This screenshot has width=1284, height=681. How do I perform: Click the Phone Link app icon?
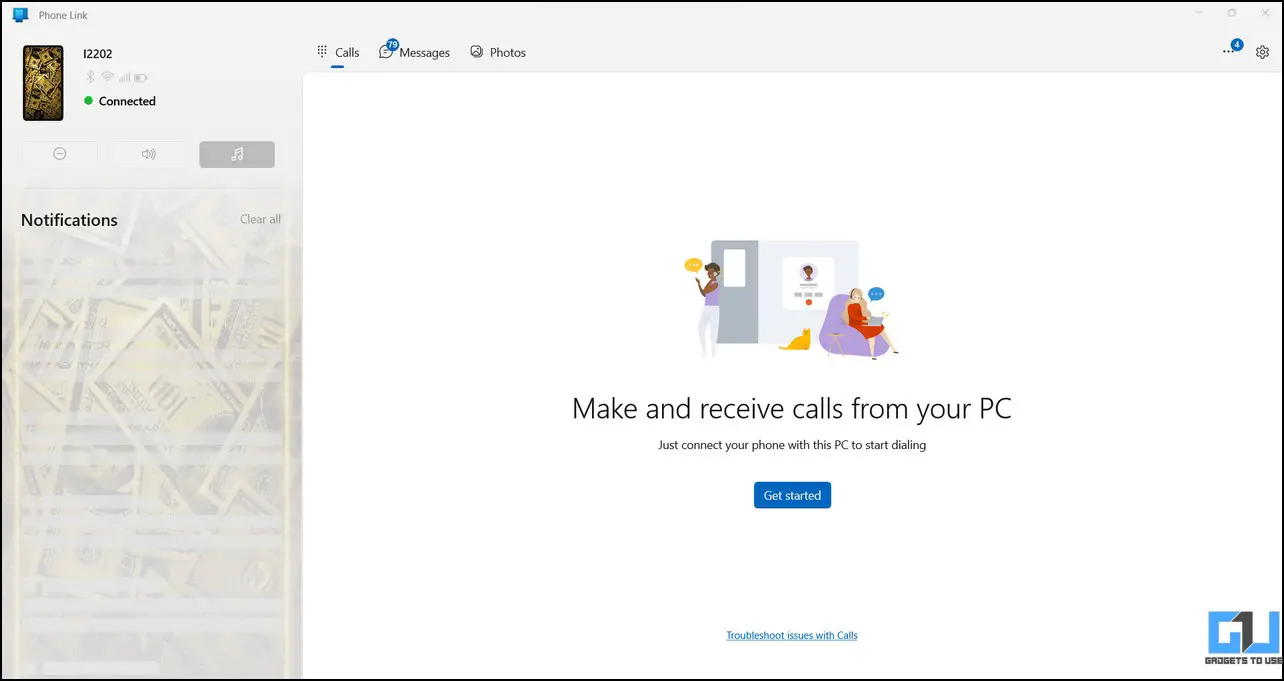point(20,15)
